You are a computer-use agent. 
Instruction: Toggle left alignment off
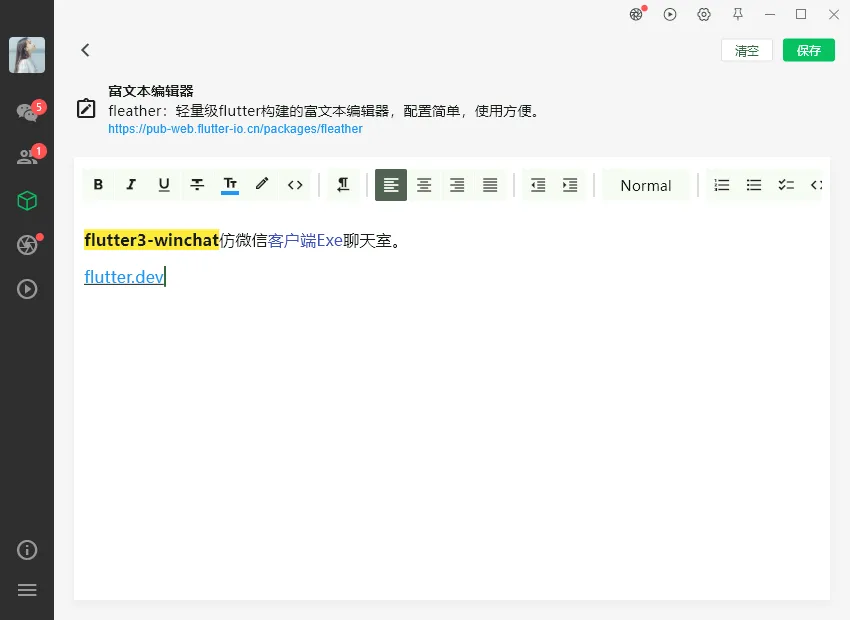pyautogui.click(x=390, y=185)
